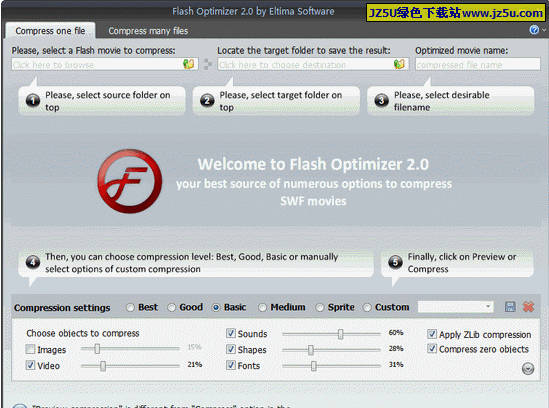
Task: Click the Fonts compression slider
Action: [331, 366]
